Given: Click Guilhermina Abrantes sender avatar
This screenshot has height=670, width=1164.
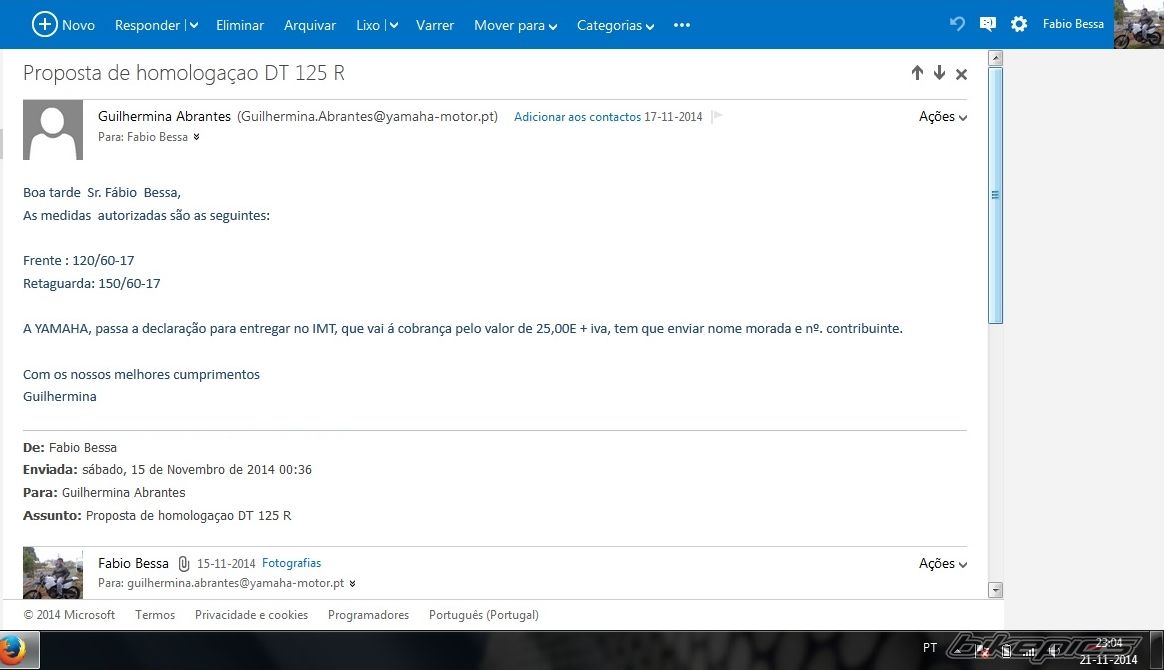Looking at the screenshot, I should click(53, 130).
